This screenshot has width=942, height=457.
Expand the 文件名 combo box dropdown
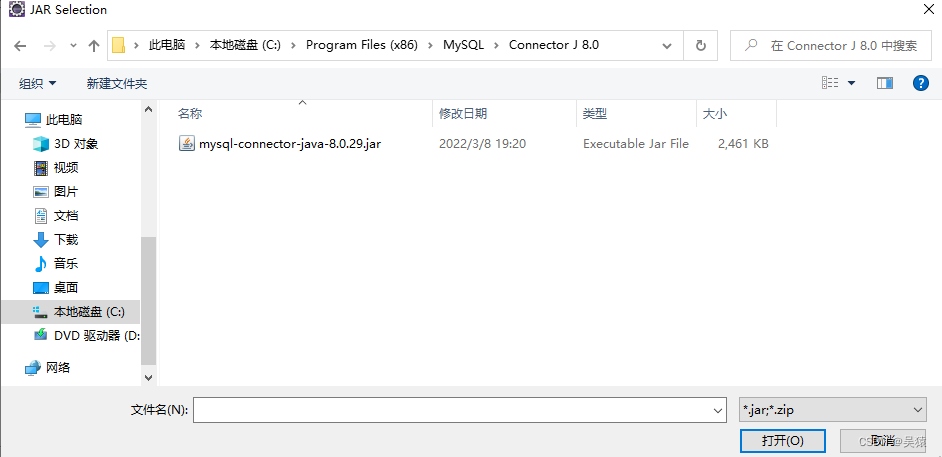pos(718,410)
